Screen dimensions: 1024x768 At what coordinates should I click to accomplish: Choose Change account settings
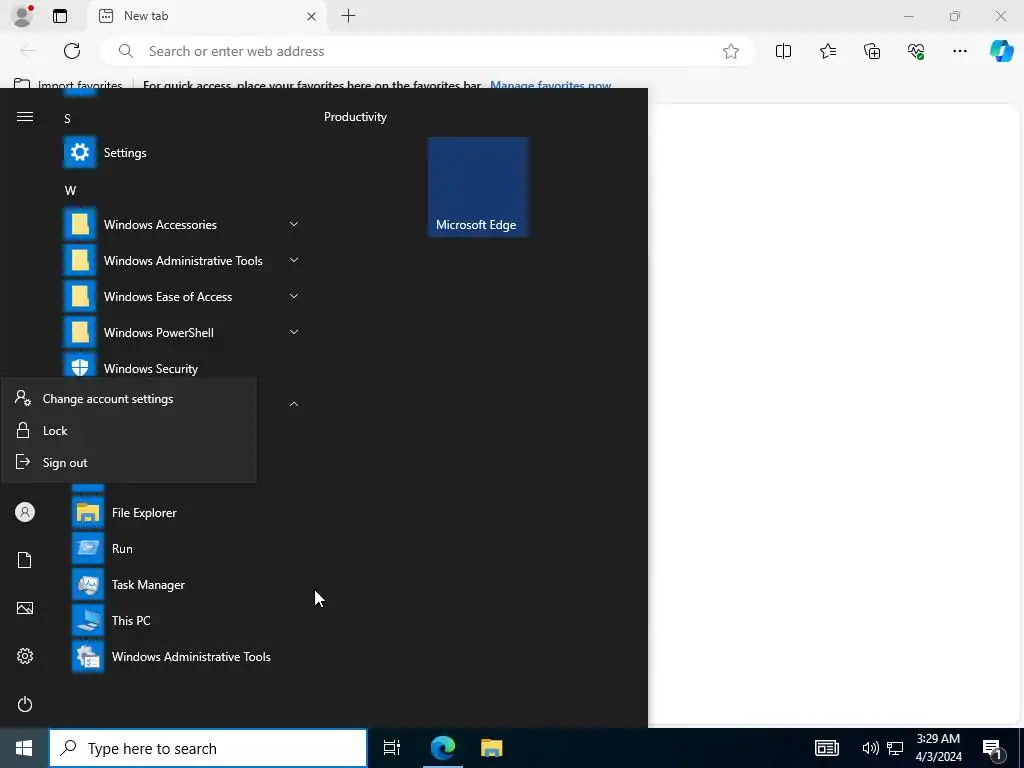(x=129, y=398)
